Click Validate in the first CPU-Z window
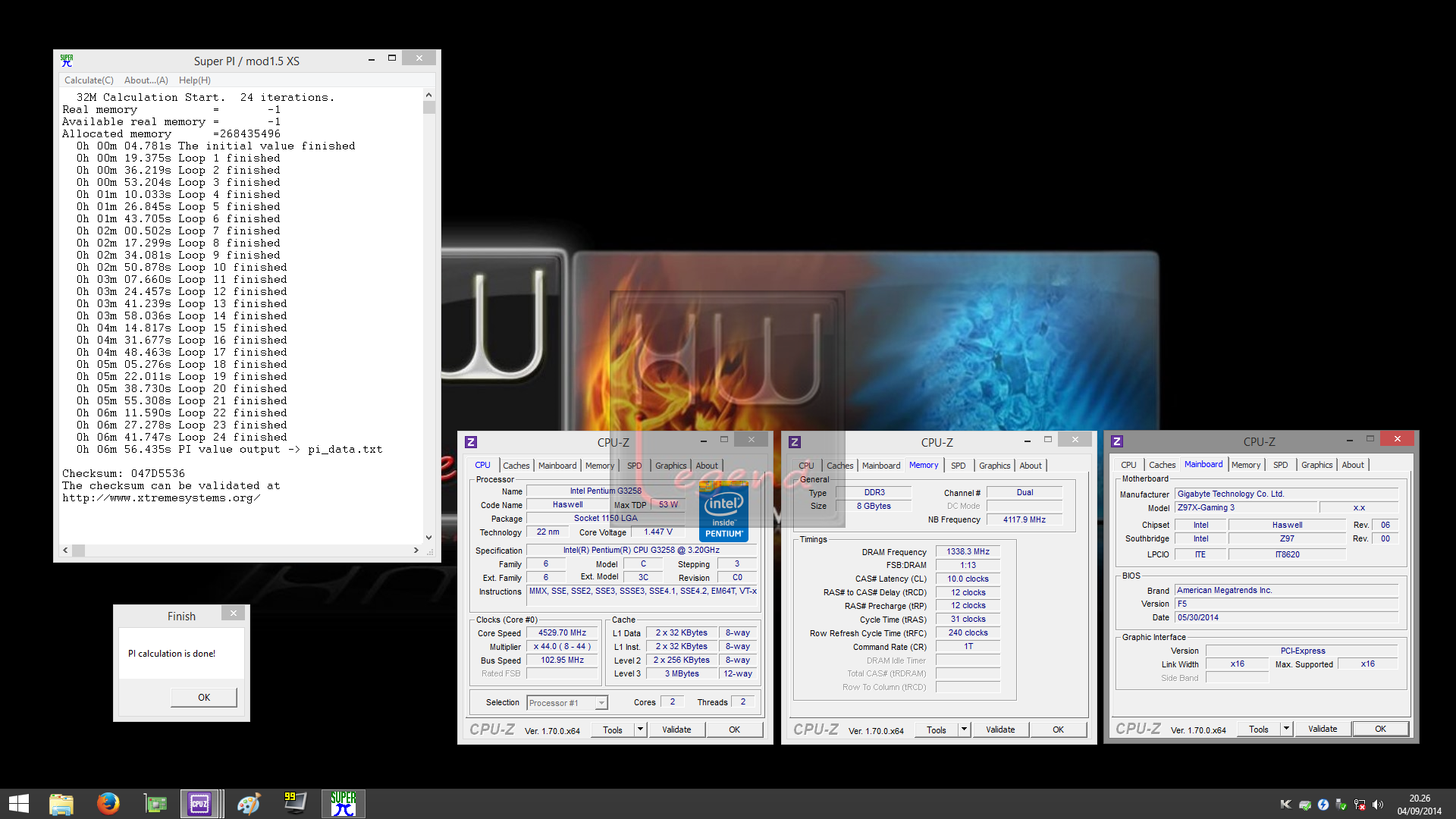 point(676,730)
